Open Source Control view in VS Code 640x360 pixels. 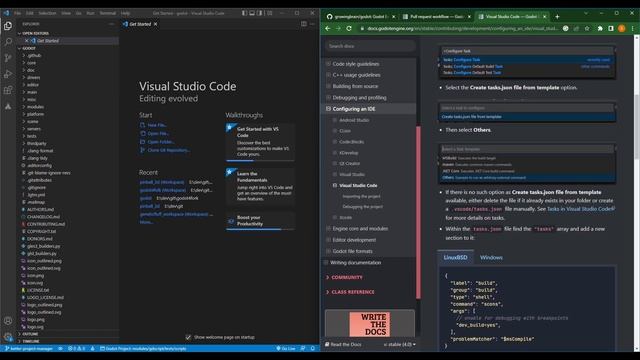[8, 58]
